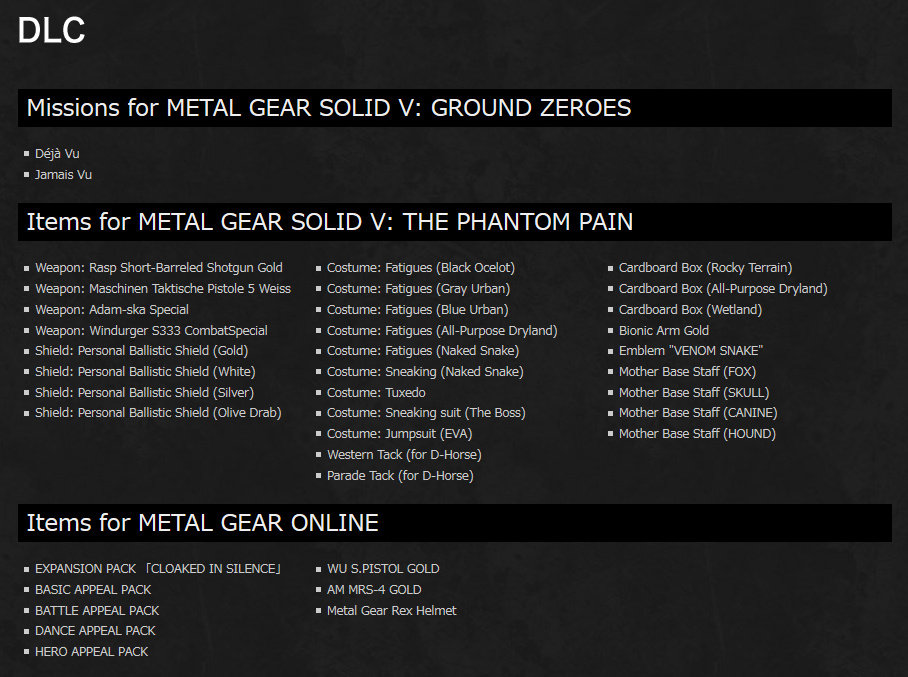Click Jumpsuit (EVA) costume entry
This screenshot has width=908, height=677.
click(399, 434)
